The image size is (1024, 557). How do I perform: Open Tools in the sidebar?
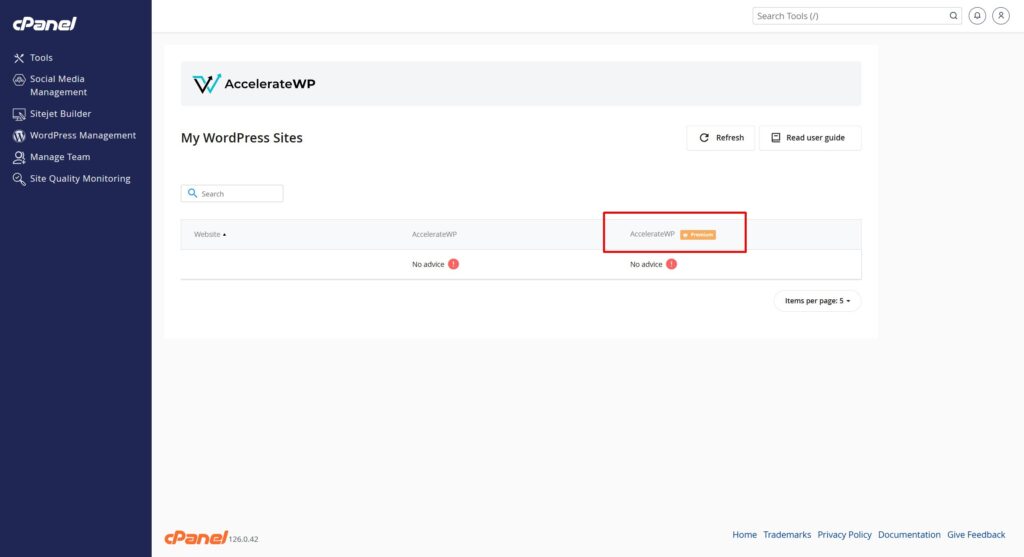[x=41, y=58]
